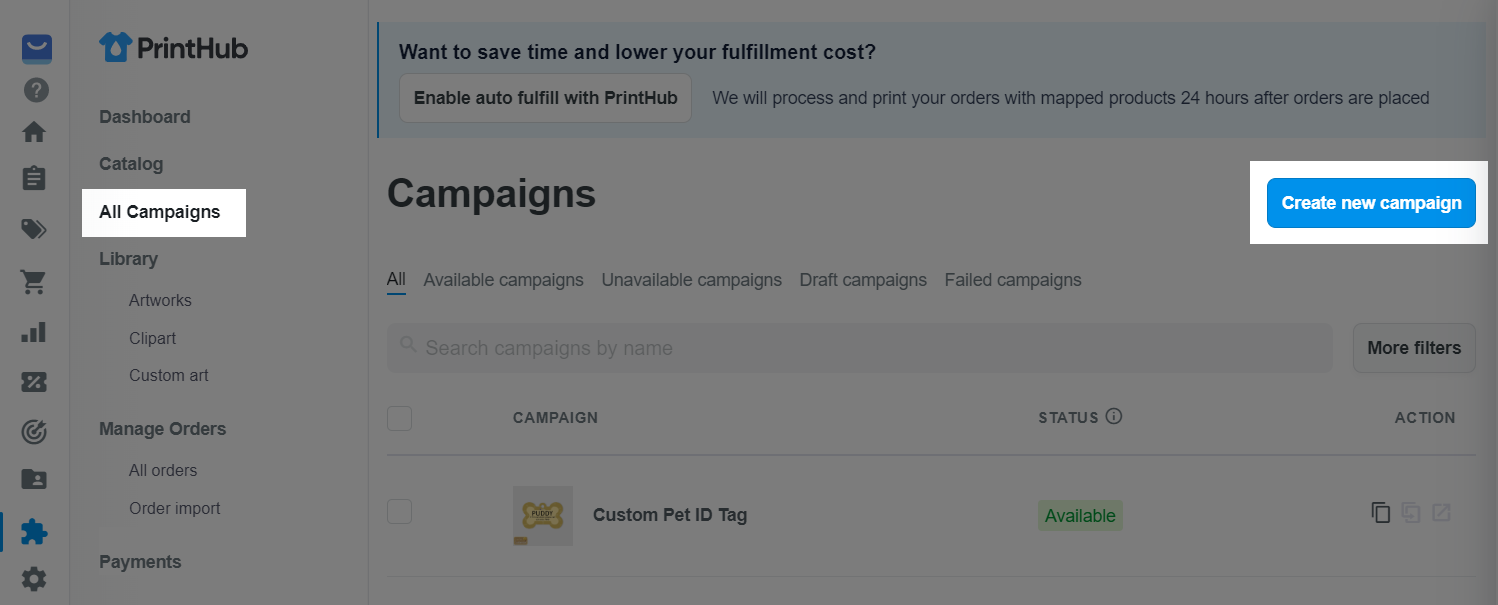Viewport: 1498px width, 605px height.
Task: Select Catalog in the PrintHub menu
Action: (131, 164)
